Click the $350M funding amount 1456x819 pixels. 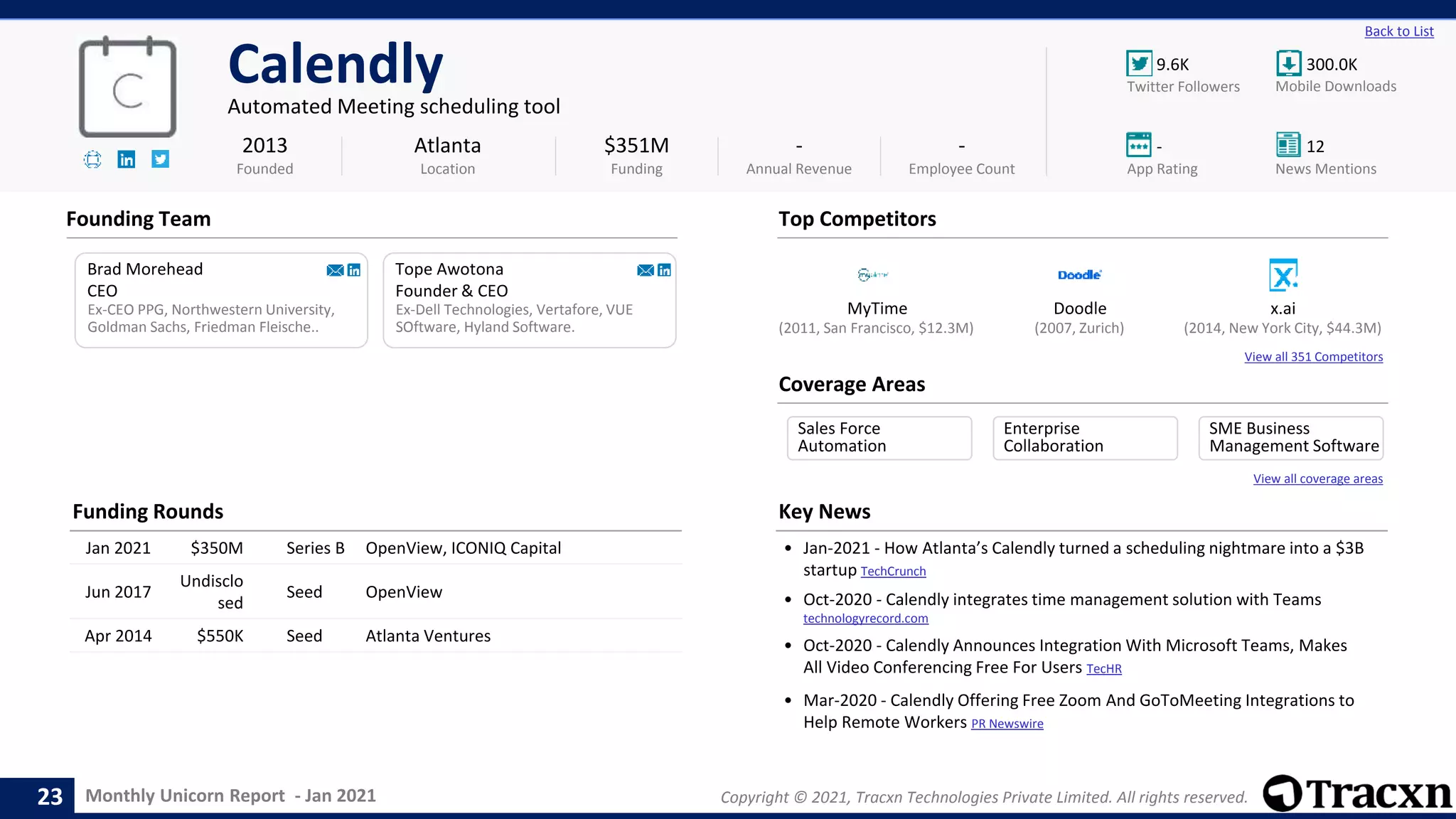click(x=217, y=548)
